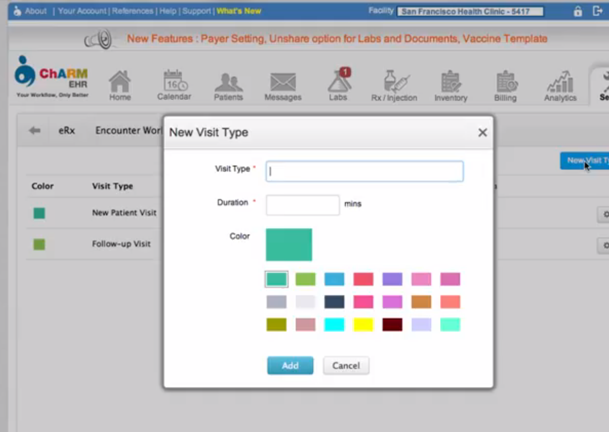Image resolution: width=609 pixels, height=432 pixels.
Task: Click the lock icon in top bar
Action: pyautogui.click(x=578, y=11)
